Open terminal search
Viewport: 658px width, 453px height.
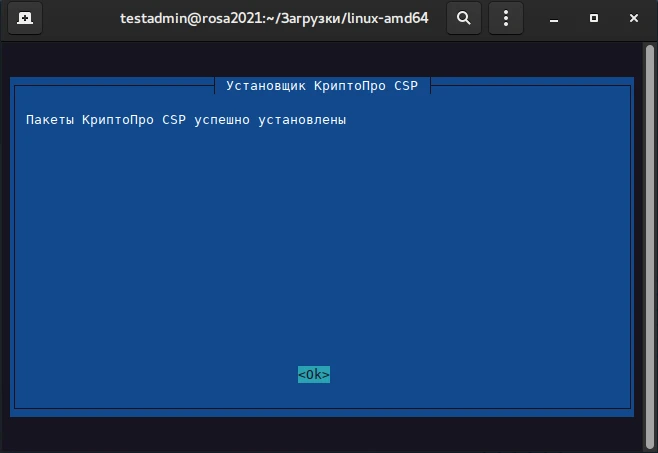click(x=464, y=18)
